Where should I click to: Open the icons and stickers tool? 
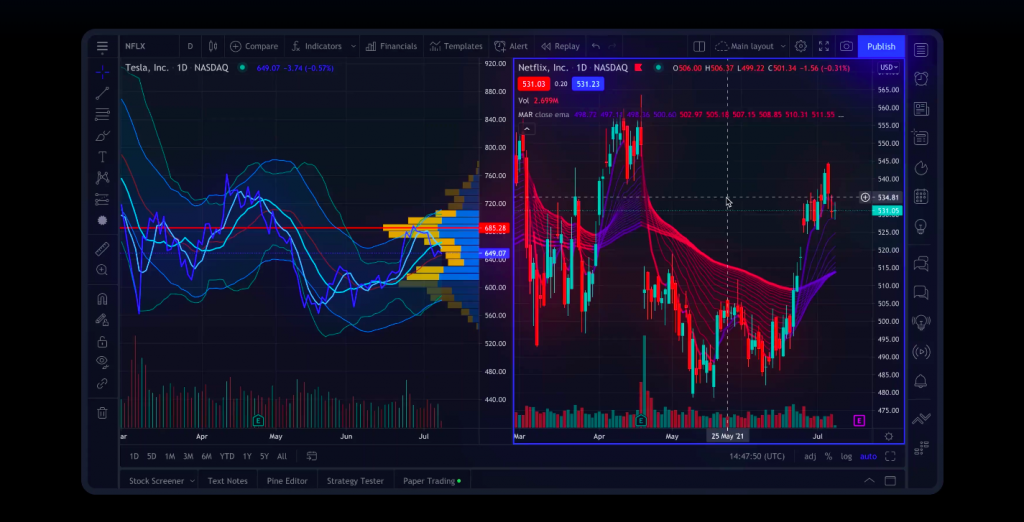coord(102,220)
